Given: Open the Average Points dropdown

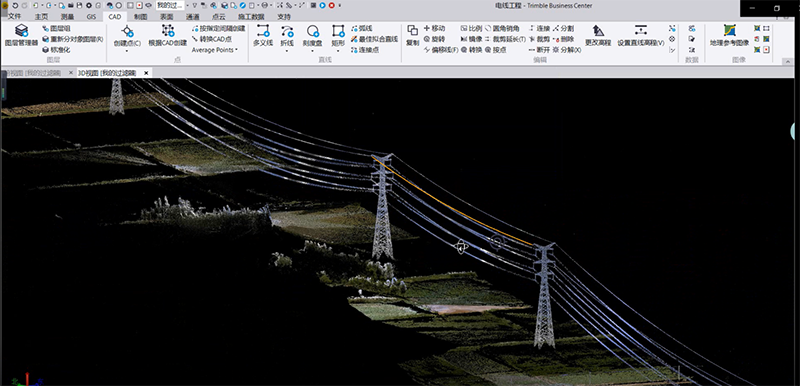Looking at the screenshot, I should click(x=215, y=49).
